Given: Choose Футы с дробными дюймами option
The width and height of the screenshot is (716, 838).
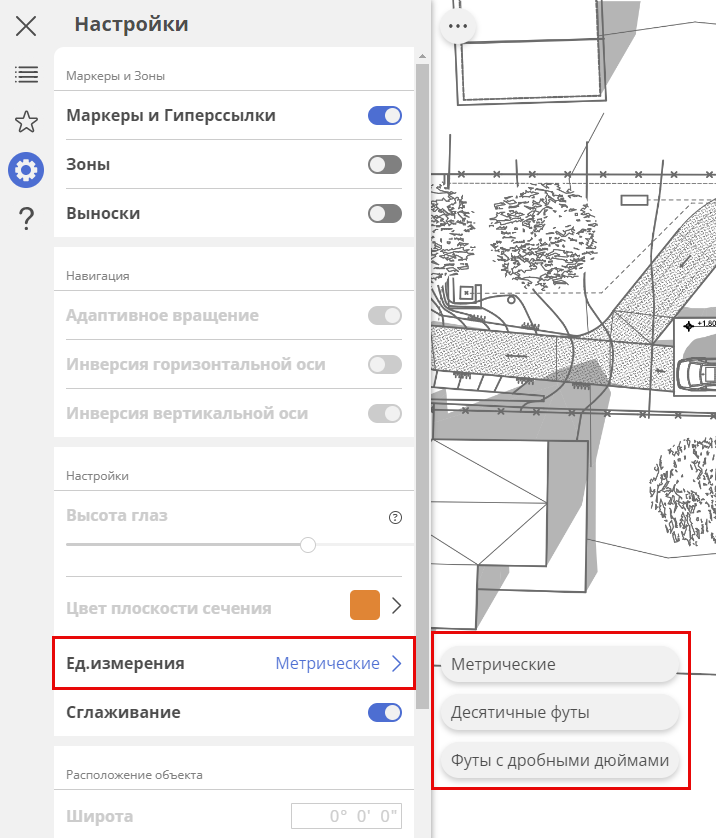Looking at the screenshot, I should pos(560,760).
